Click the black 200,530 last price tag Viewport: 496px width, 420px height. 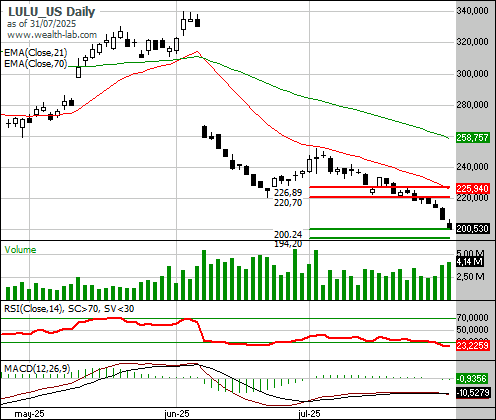click(473, 229)
